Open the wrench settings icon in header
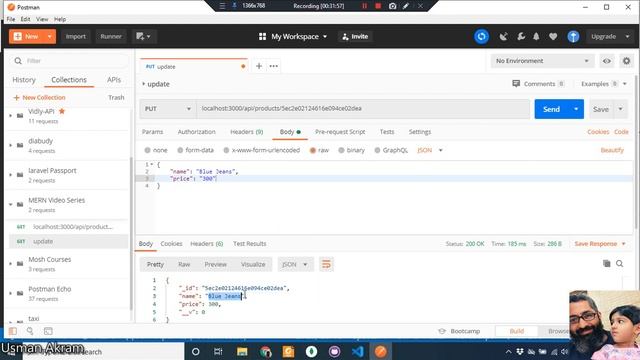Screen dimensions: 640x360 click(x=521, y=36)
